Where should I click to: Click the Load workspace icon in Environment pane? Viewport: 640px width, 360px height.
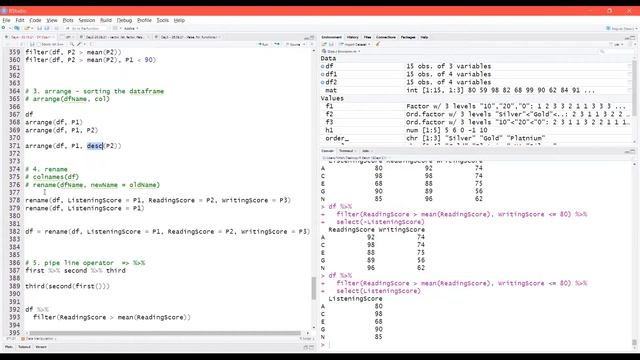pyautogui.click(x=325, y=44)
